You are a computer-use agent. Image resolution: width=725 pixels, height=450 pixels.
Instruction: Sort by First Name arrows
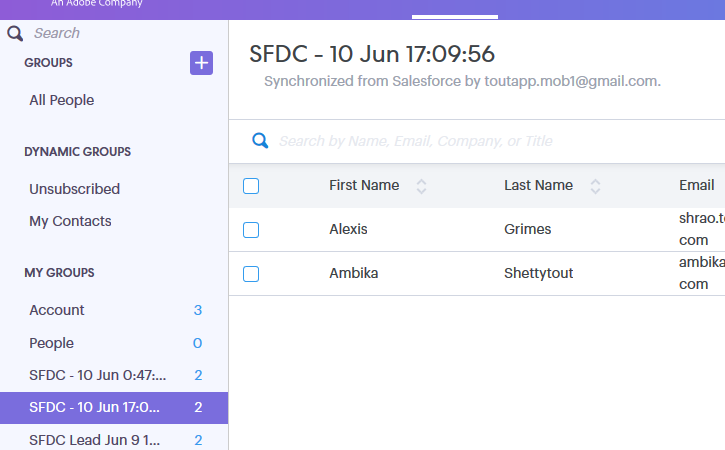point(421,186)
